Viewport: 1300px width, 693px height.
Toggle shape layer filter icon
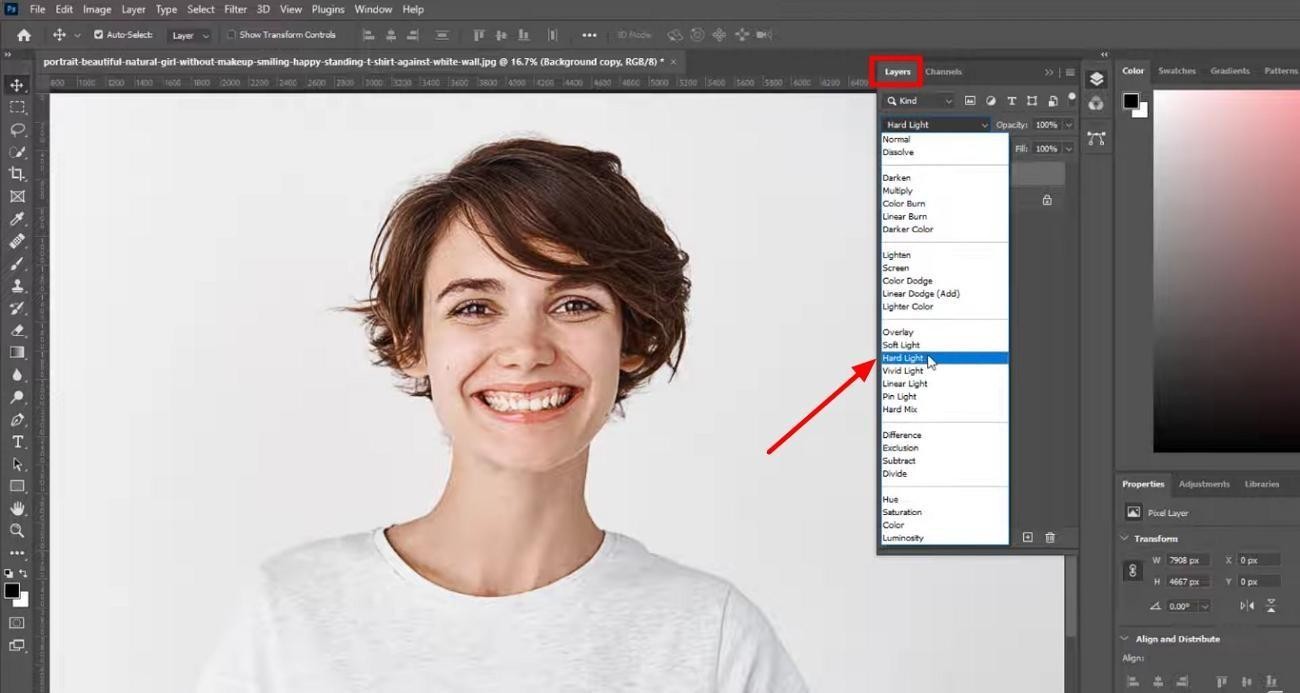1031,101
